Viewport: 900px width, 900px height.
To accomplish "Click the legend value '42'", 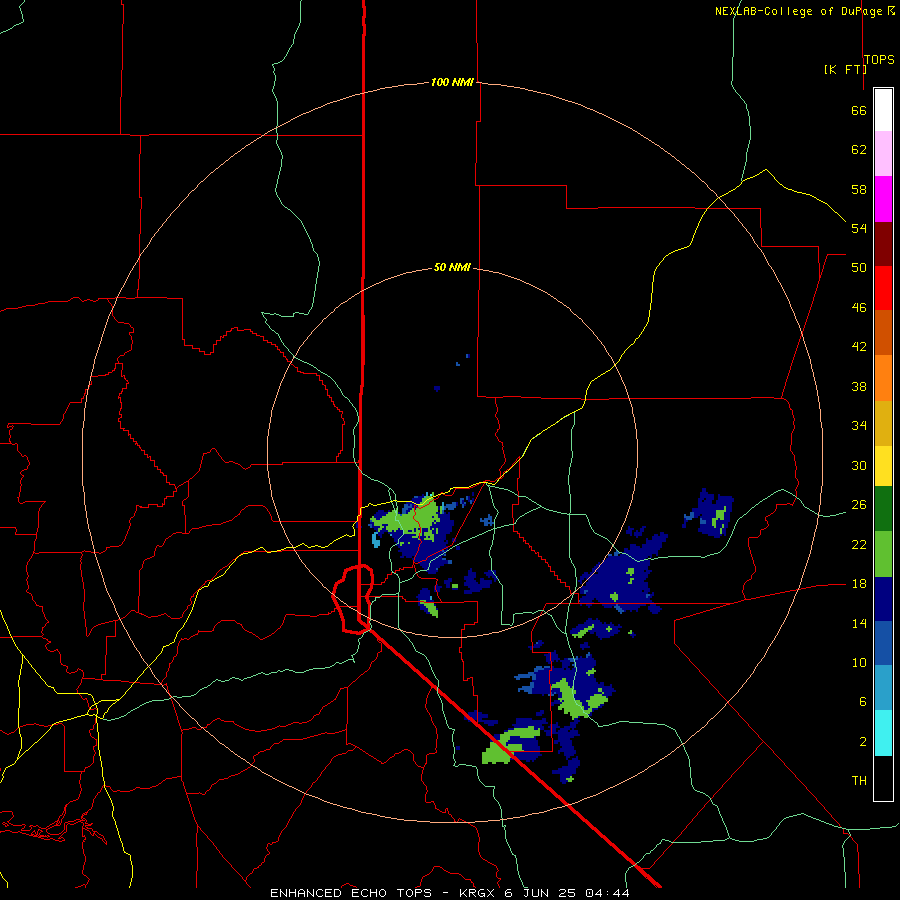I will (859, 347).
